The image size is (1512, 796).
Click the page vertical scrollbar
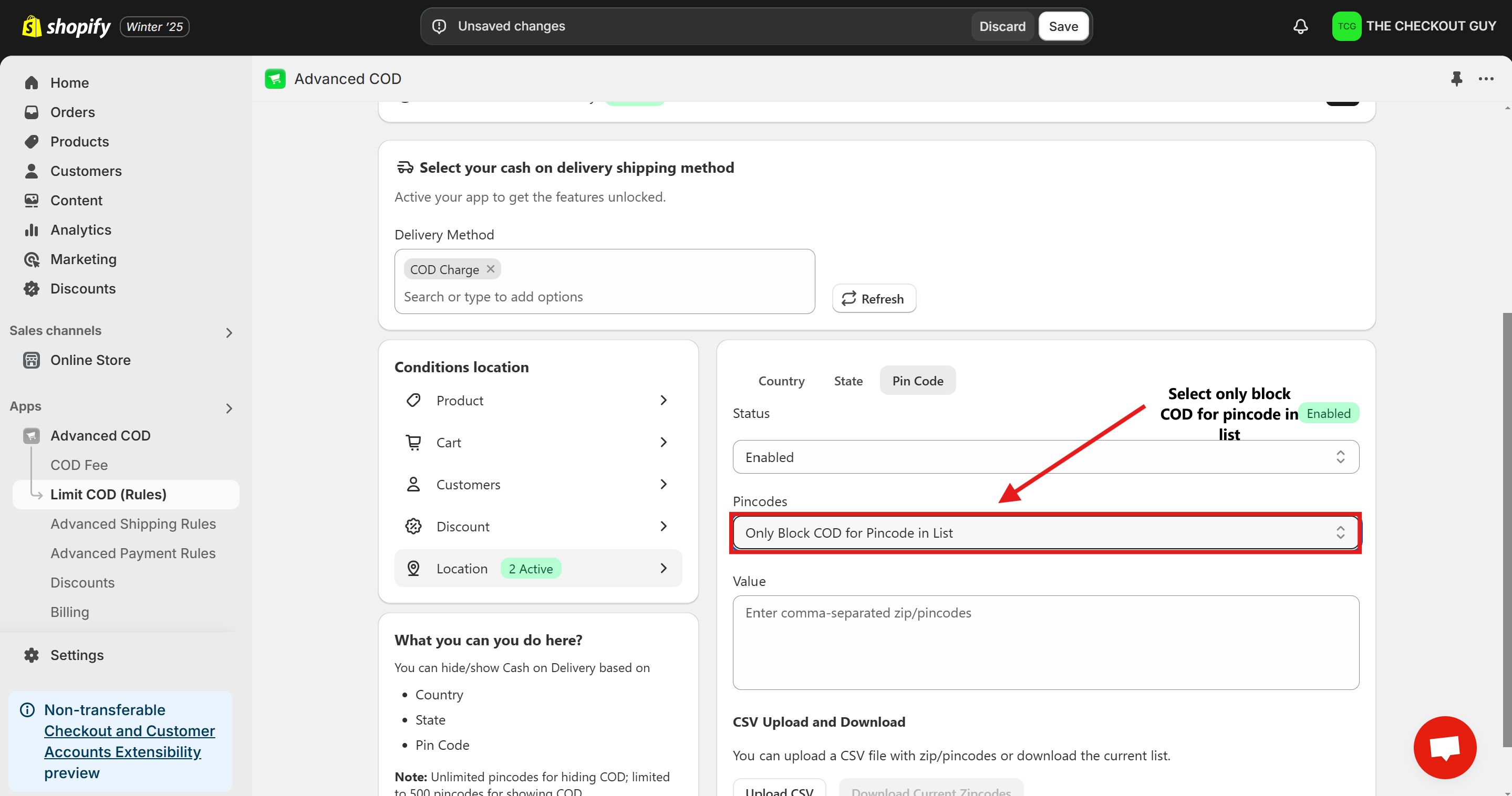(x=1507, y=530)
